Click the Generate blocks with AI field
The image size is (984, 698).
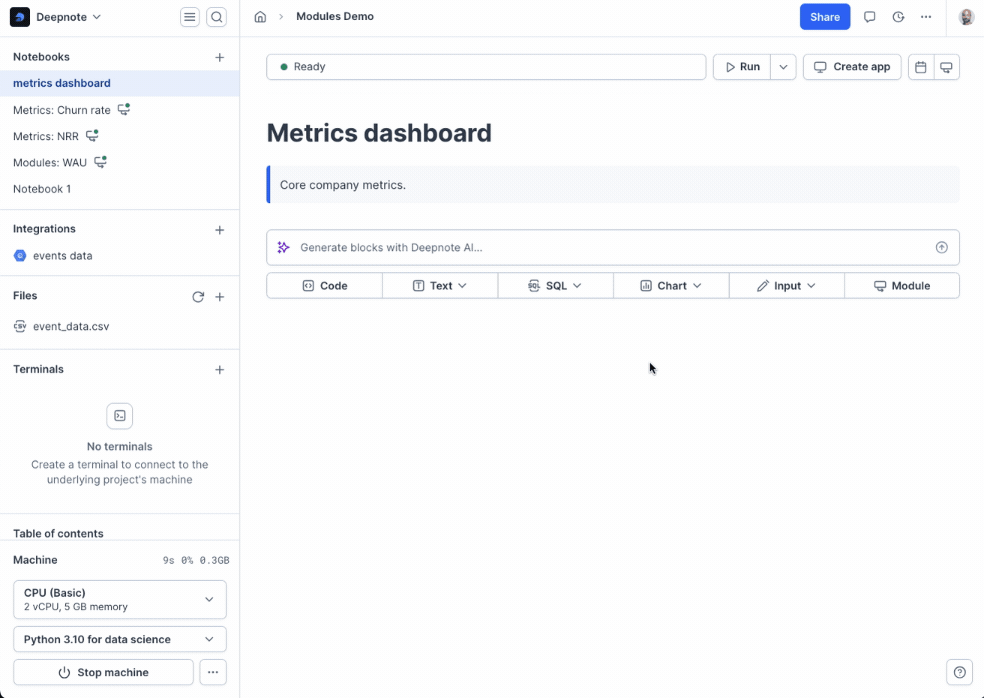[600, 248]
